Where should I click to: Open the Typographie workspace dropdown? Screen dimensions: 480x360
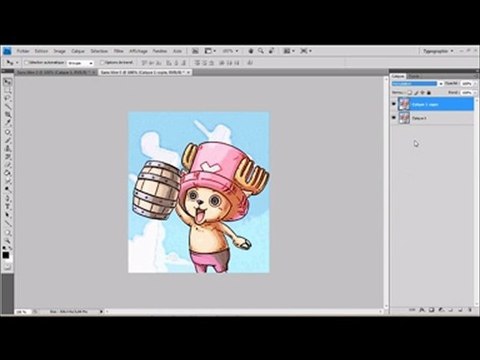(x=438, y=51)
